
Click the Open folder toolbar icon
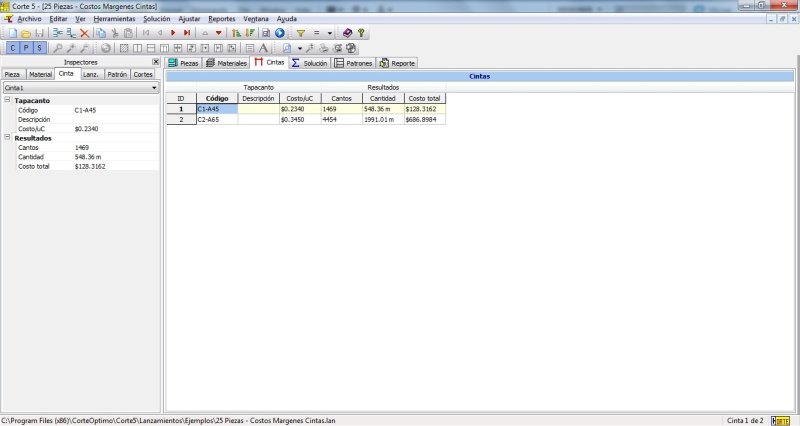click(25, 33)
